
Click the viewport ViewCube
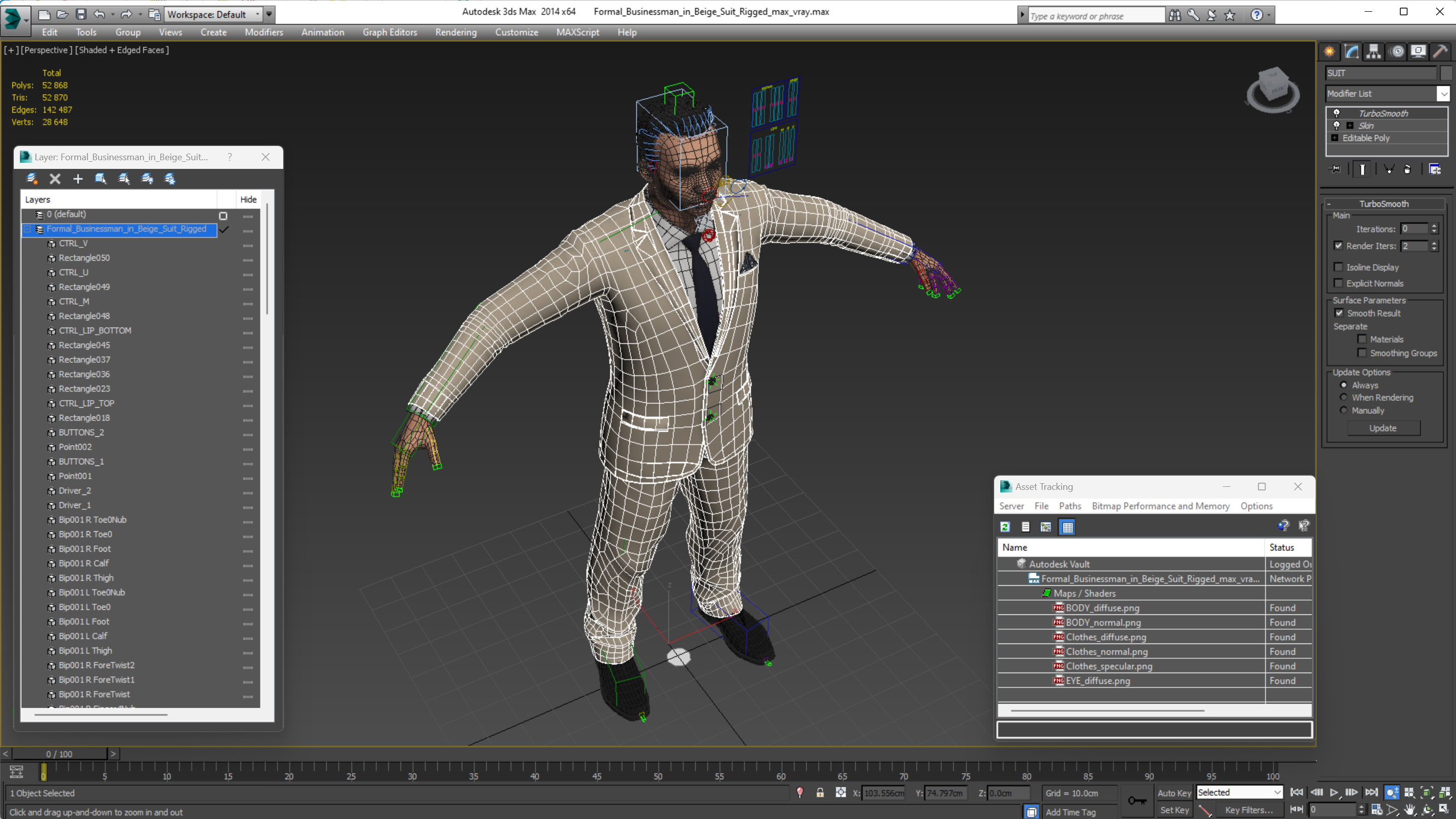[x=1273, y=90]
